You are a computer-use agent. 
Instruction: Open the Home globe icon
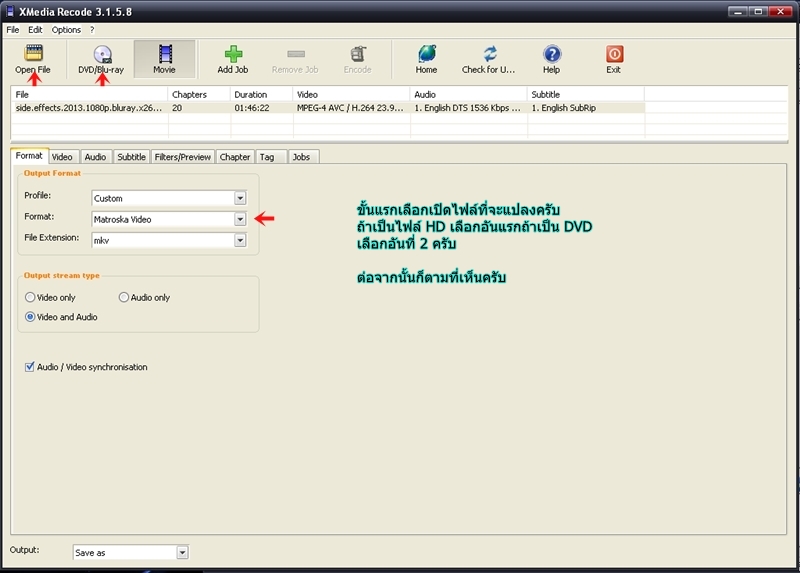(427, 53)
